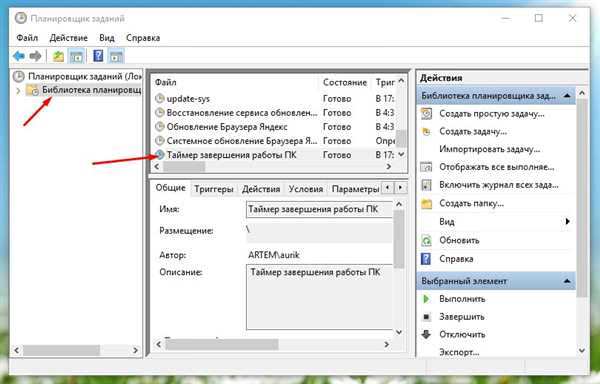The height and width of the screenshot is (384, 600).
Task: Select task Обновление Браузера Яндекс
Action: pos(227,127)
